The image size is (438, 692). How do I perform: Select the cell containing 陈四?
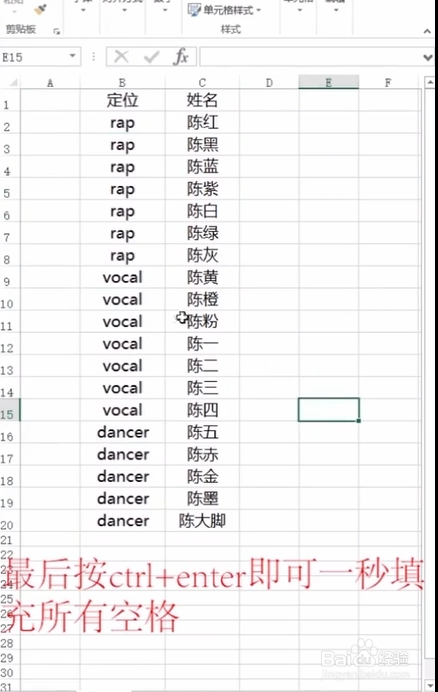(202, 410)
